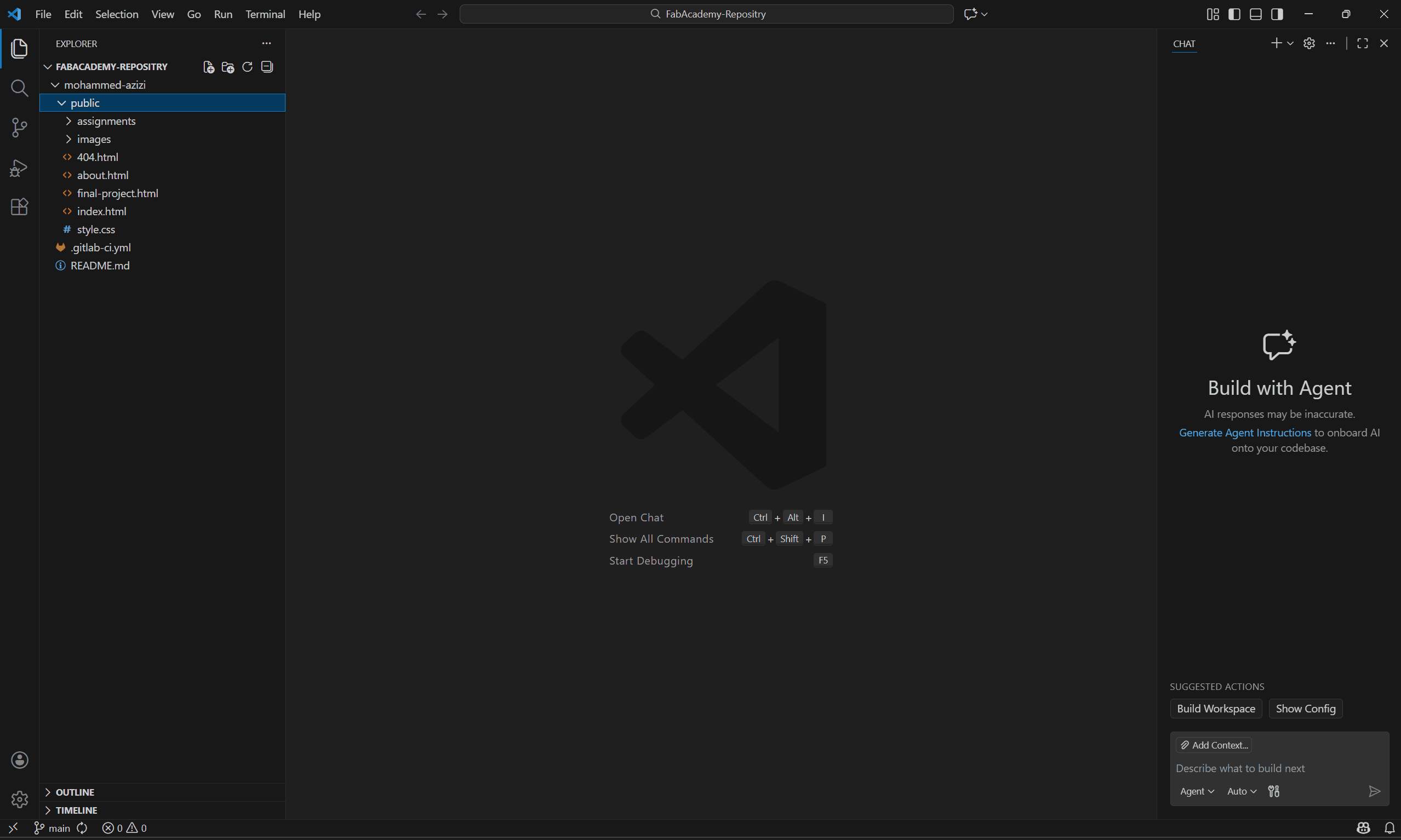Click the Build Workspace suggested action
The image size is (1401, 840).
point(1215,708)
